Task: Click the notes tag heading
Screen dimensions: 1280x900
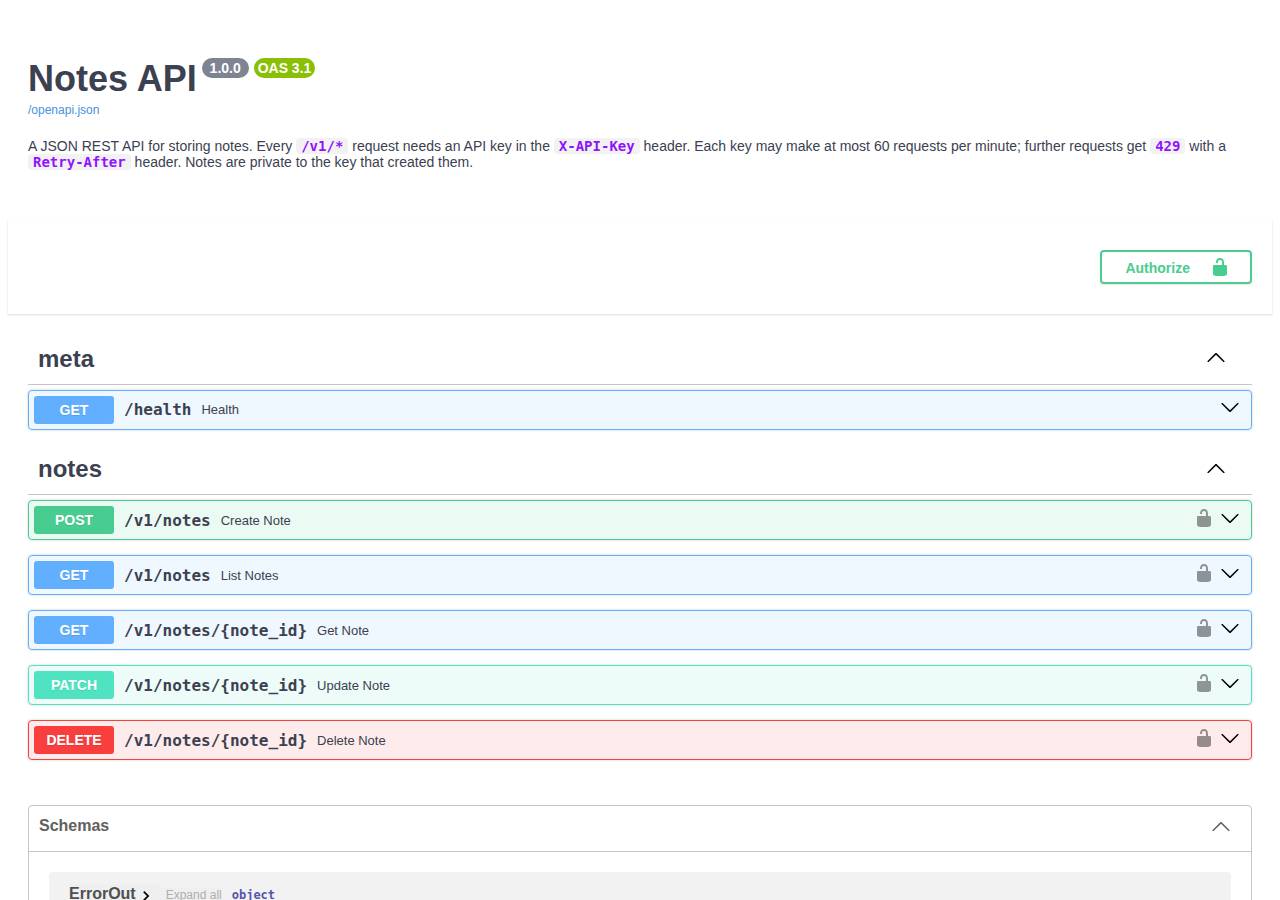Action: coord(70,469)
